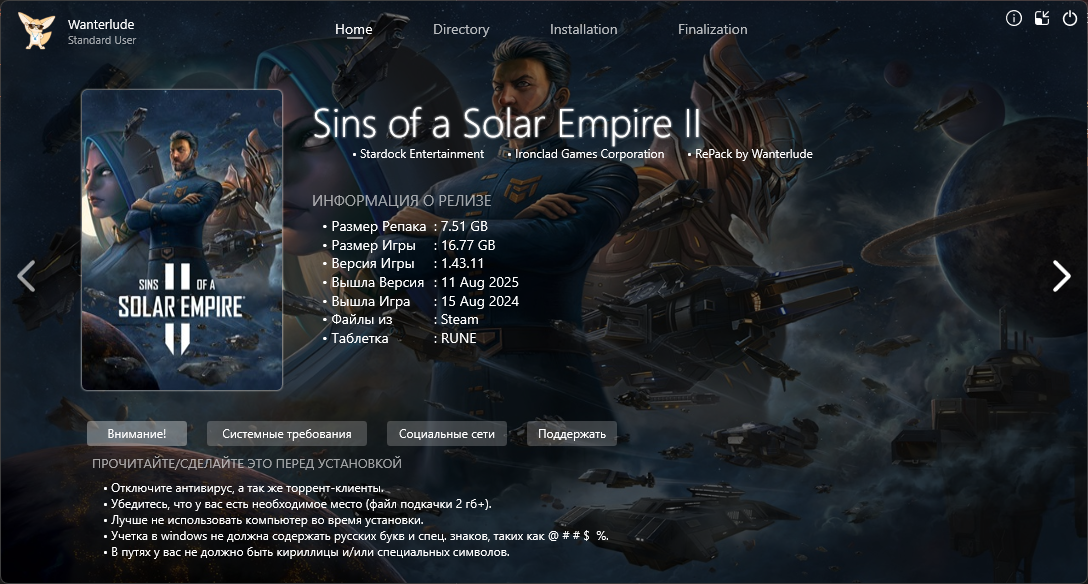1088x584 pixels.
Task: Click the Sins of a Solar Empire cover art
Action: tap(182, 240)
